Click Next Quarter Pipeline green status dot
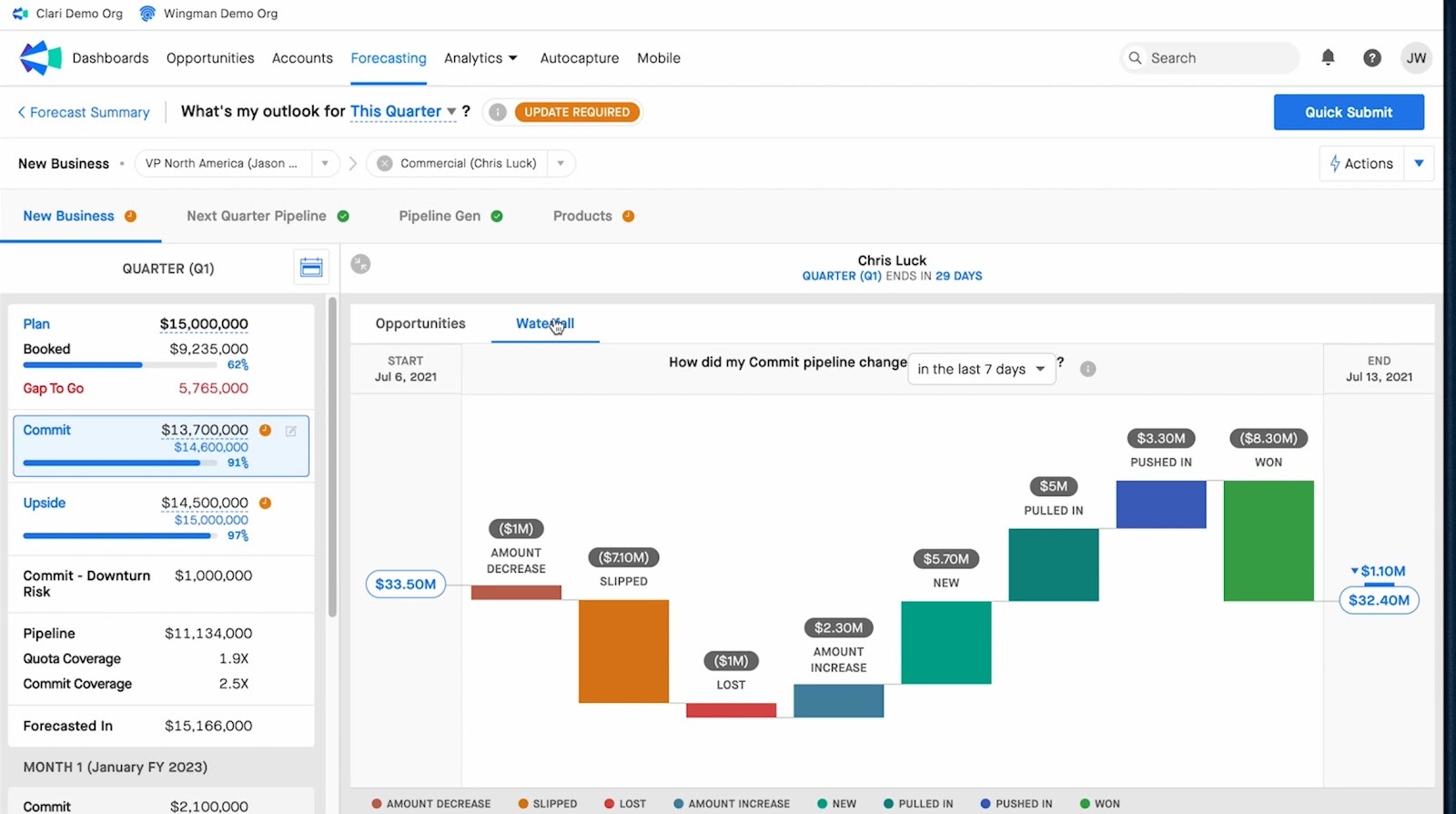 coord(343,216)
